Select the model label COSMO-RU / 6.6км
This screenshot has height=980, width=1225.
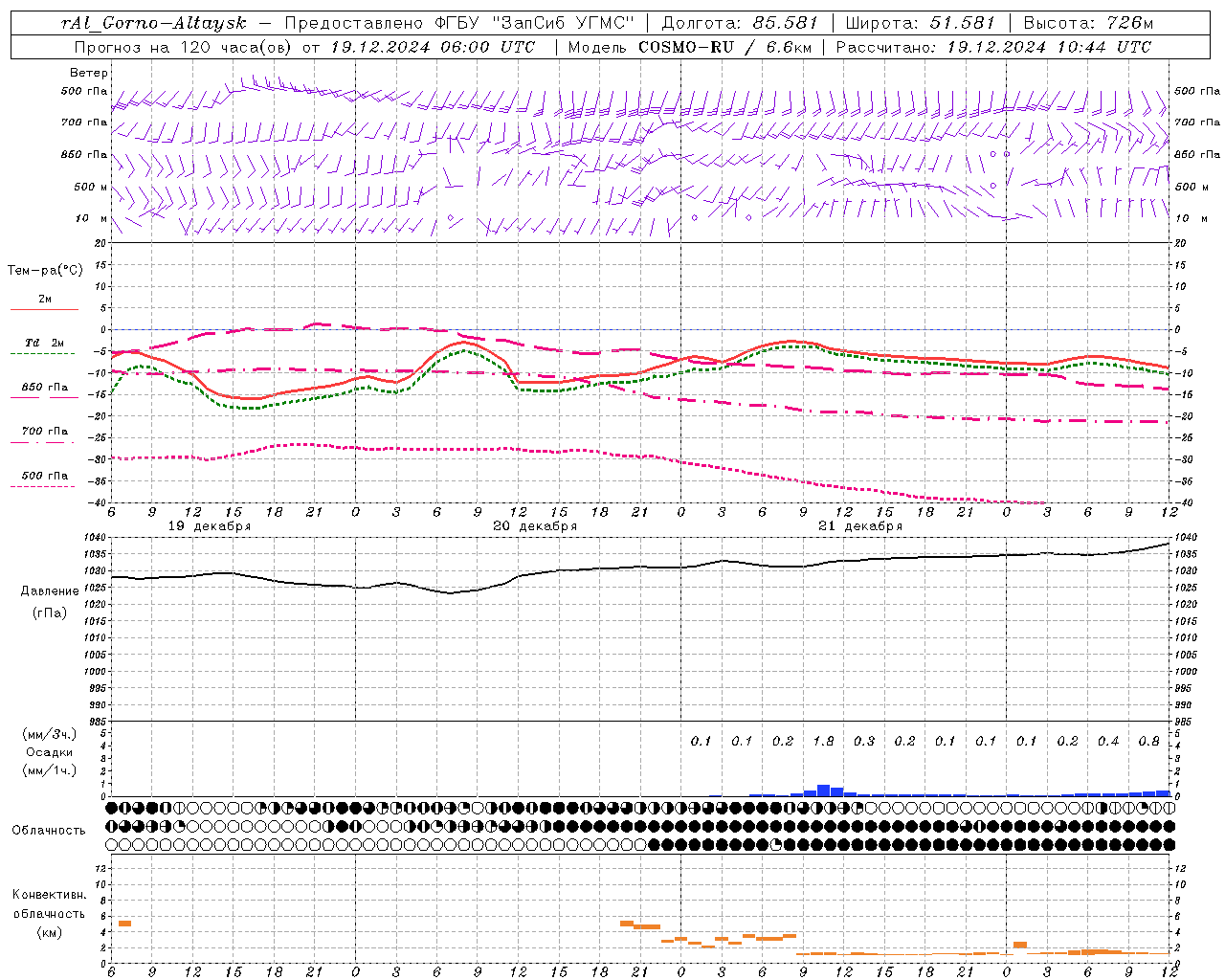724,47
